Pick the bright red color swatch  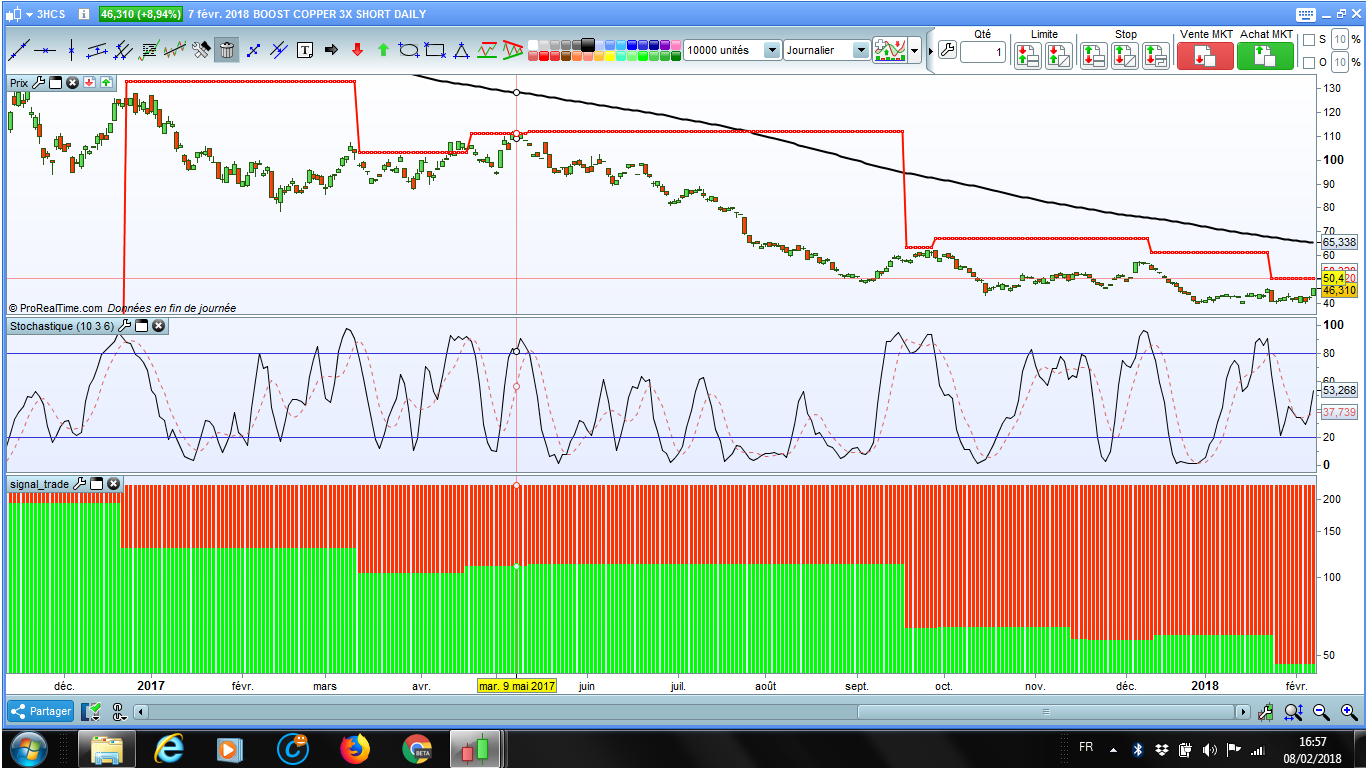coord(543,56)
